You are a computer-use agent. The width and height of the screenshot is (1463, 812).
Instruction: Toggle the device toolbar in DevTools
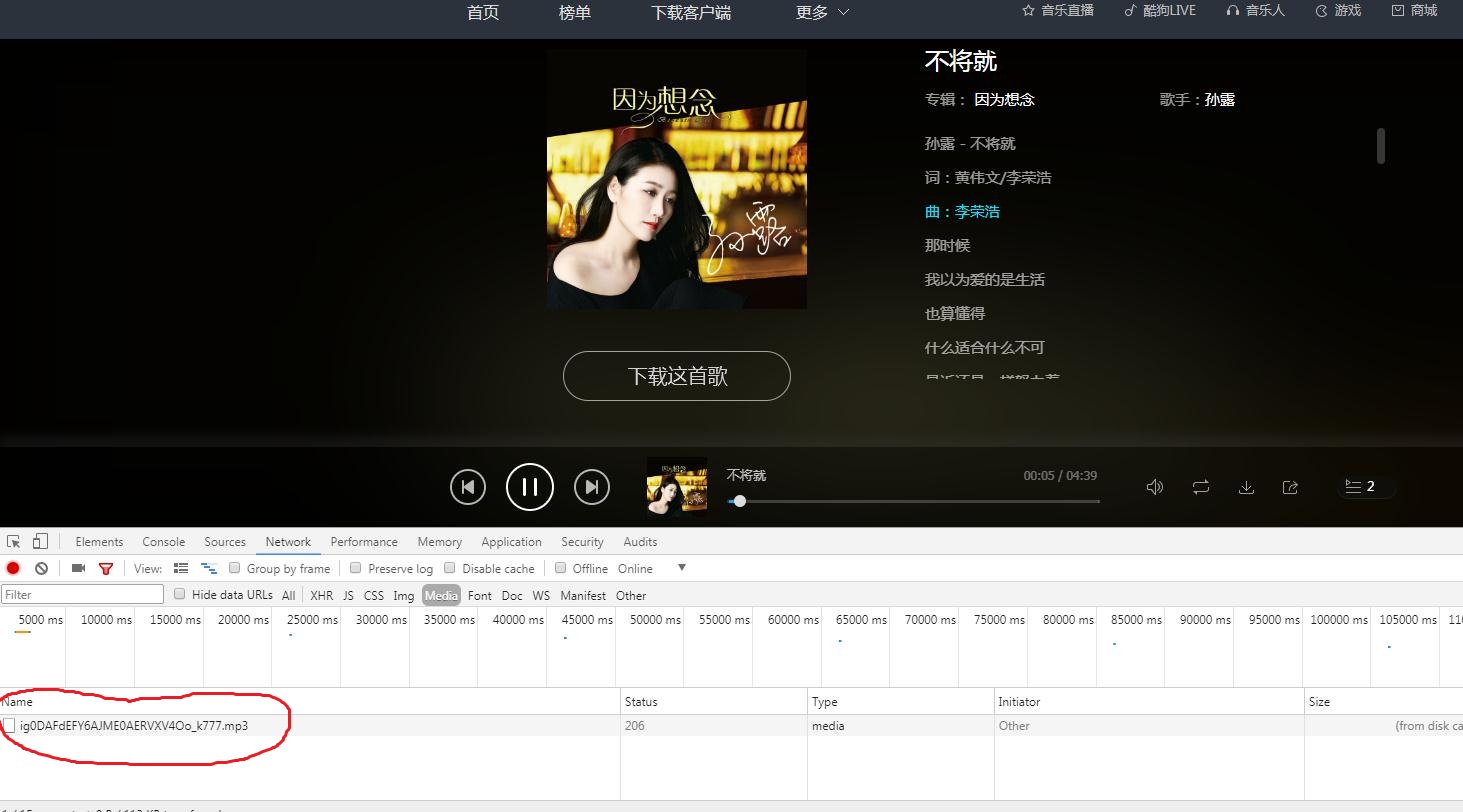[40, 540]
